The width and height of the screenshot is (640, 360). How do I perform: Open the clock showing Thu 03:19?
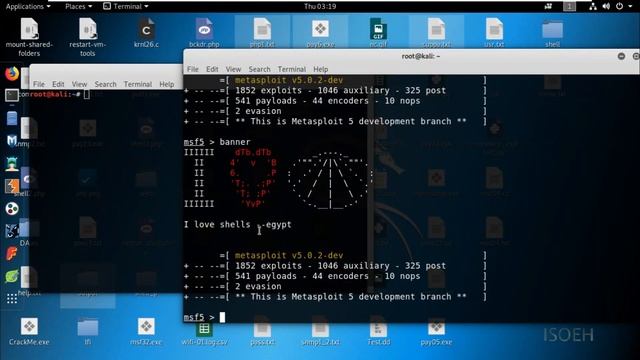click(x=320, y=6)
